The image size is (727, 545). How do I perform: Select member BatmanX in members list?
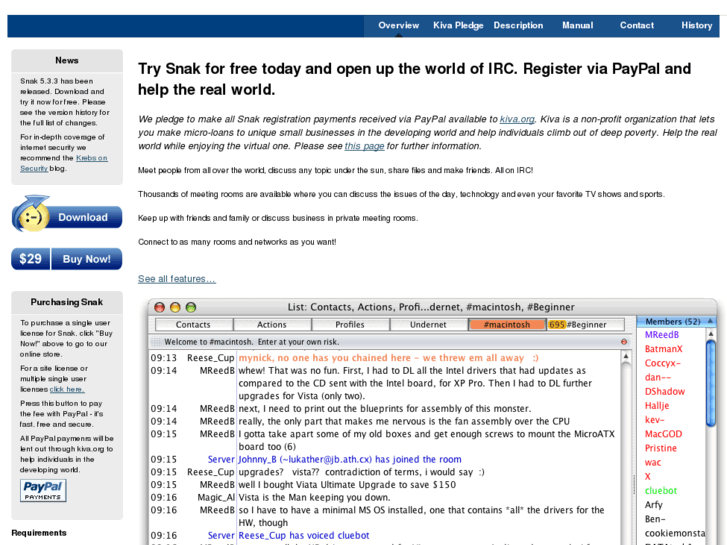click(x=663, y=349)
